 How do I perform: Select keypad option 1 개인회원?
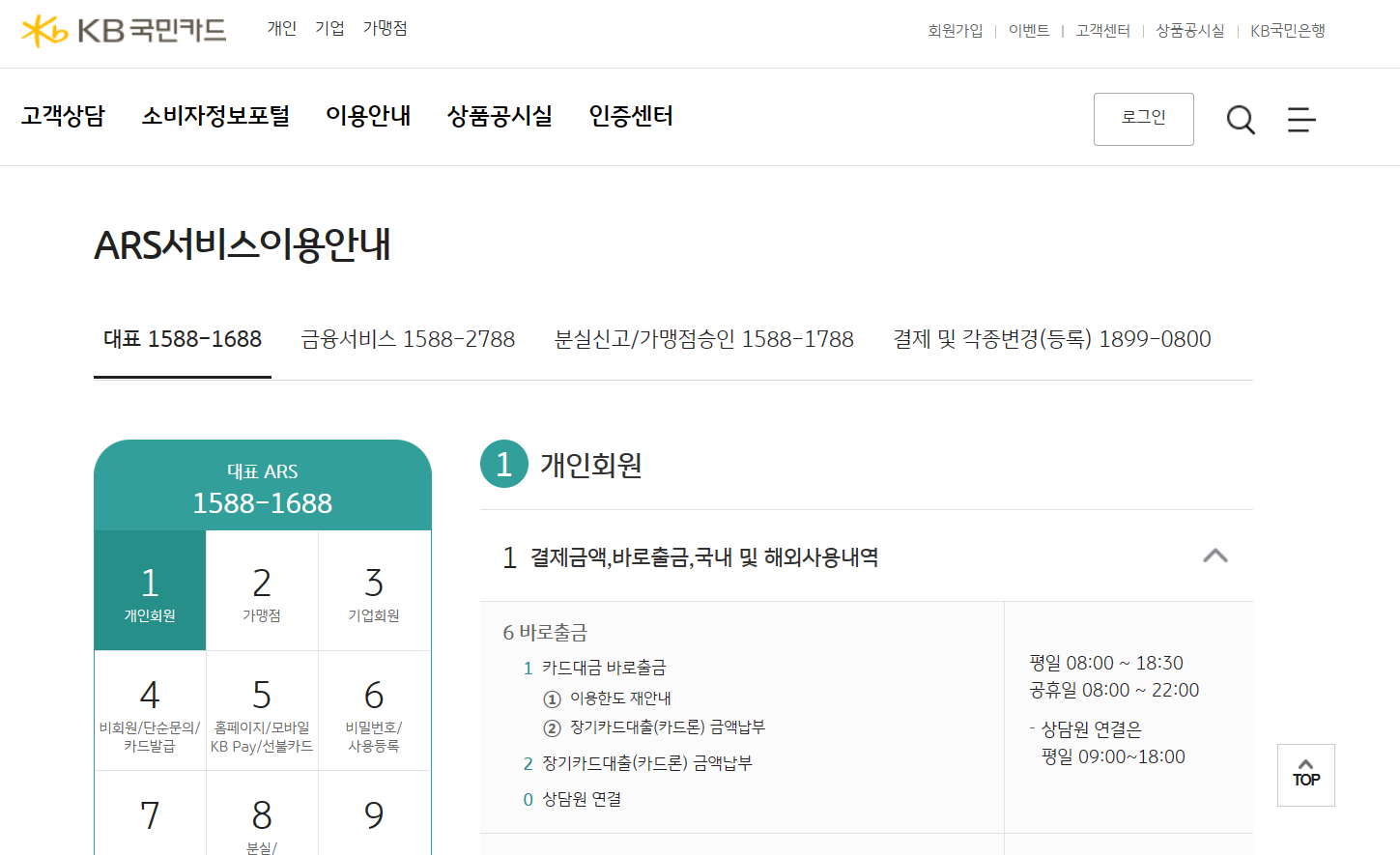coord(150,589)
